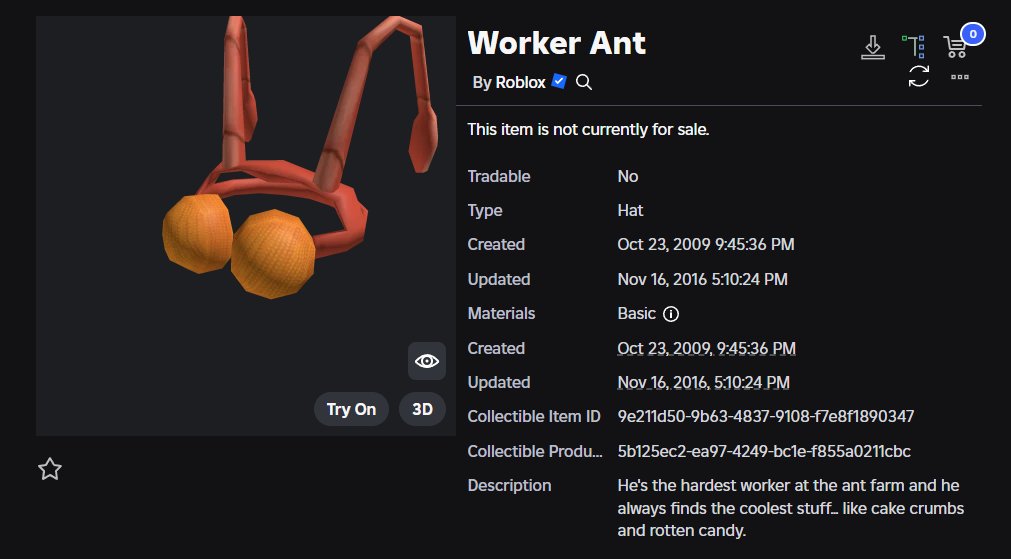Click the Type value Hat
The width and height of the screenshot is (1011, 559).
[x=630, y=211]
